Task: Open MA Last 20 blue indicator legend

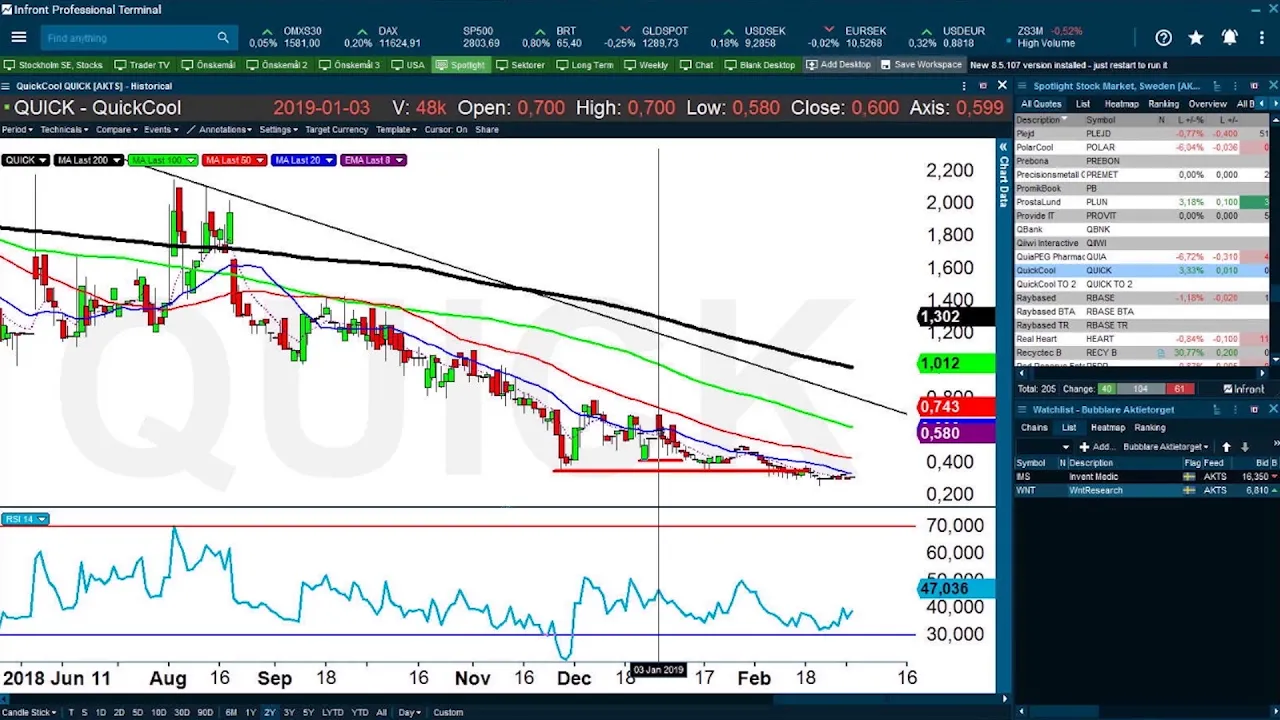Action: click(x=303, y=160)
